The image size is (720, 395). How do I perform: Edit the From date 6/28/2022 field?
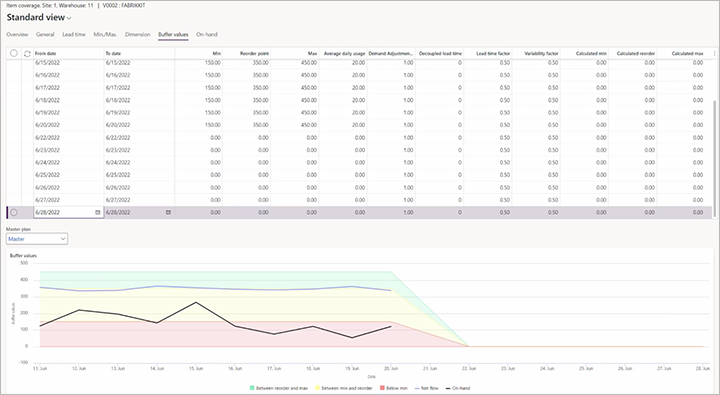click(64, 212)
